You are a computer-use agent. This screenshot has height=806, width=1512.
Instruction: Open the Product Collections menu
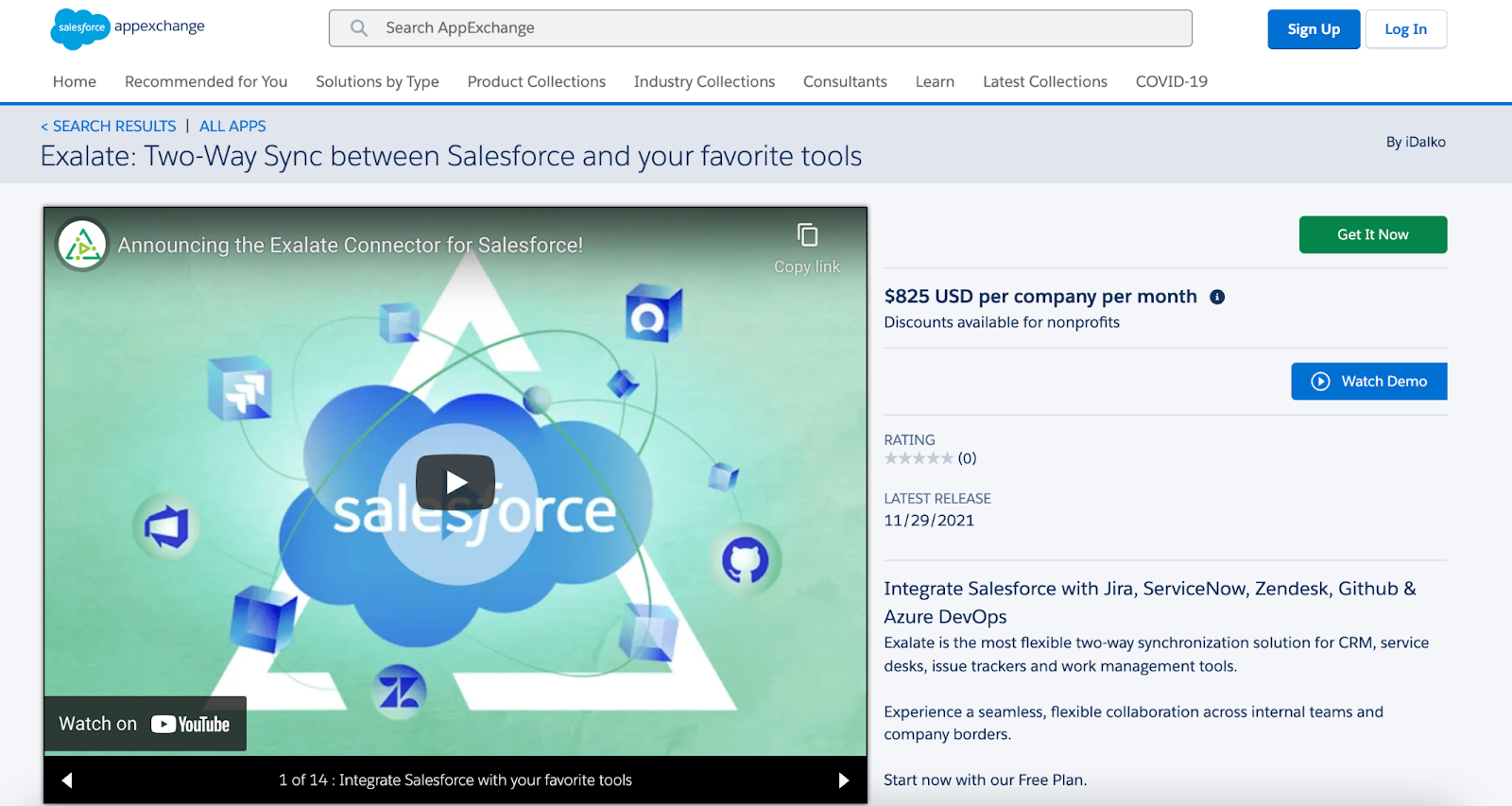[537, 82]
